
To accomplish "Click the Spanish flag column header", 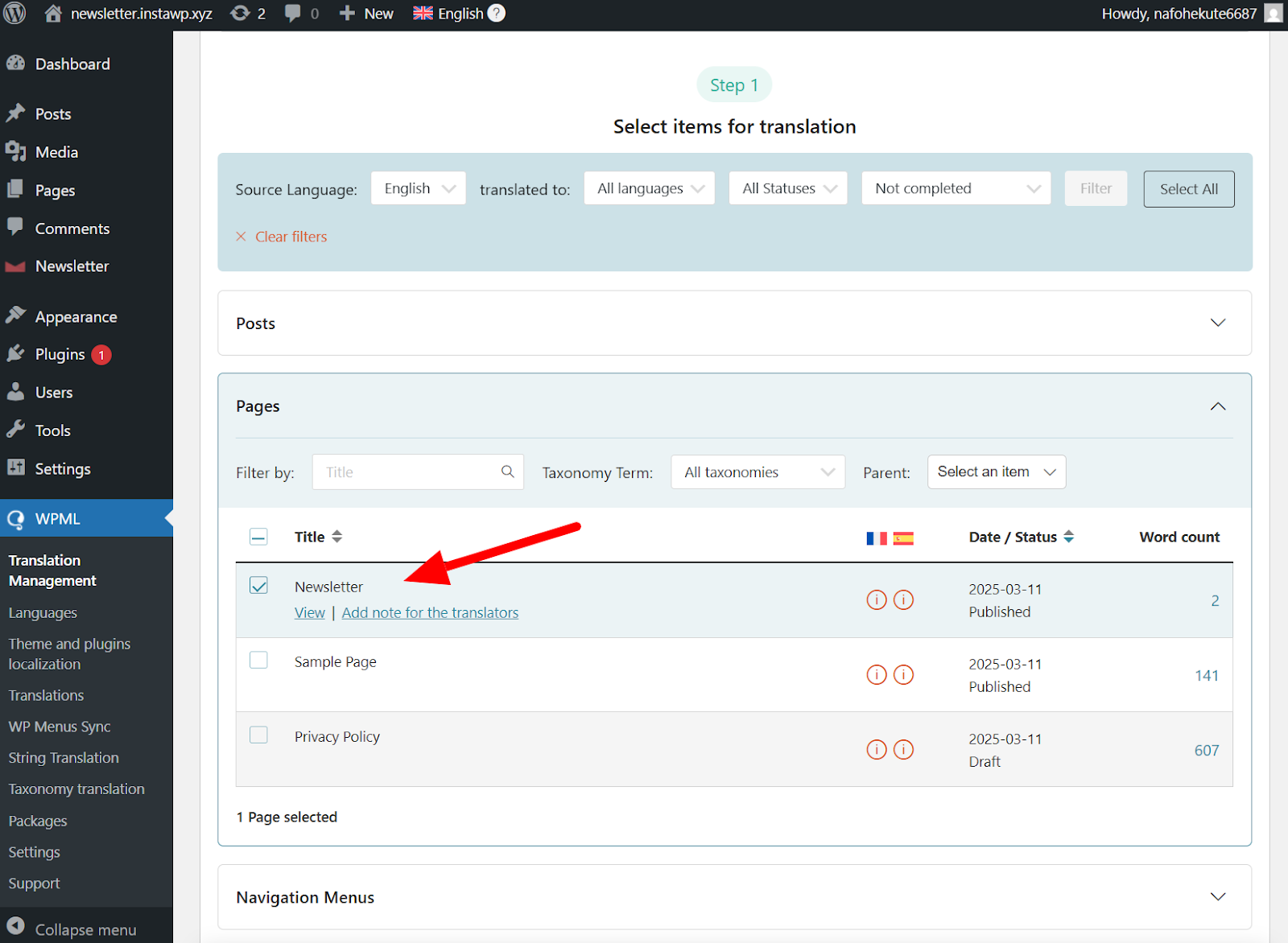I will click(x=904, y=538).
